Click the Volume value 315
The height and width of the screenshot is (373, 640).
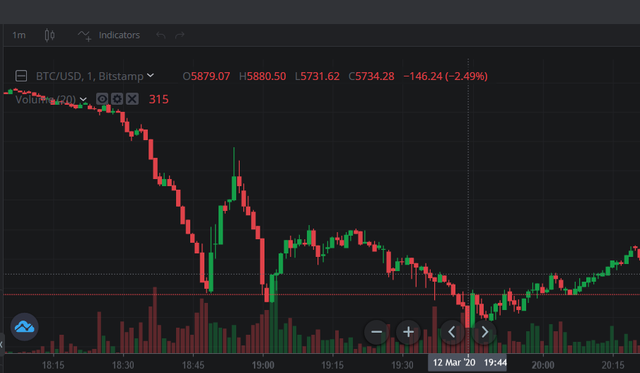click(159, 99)
